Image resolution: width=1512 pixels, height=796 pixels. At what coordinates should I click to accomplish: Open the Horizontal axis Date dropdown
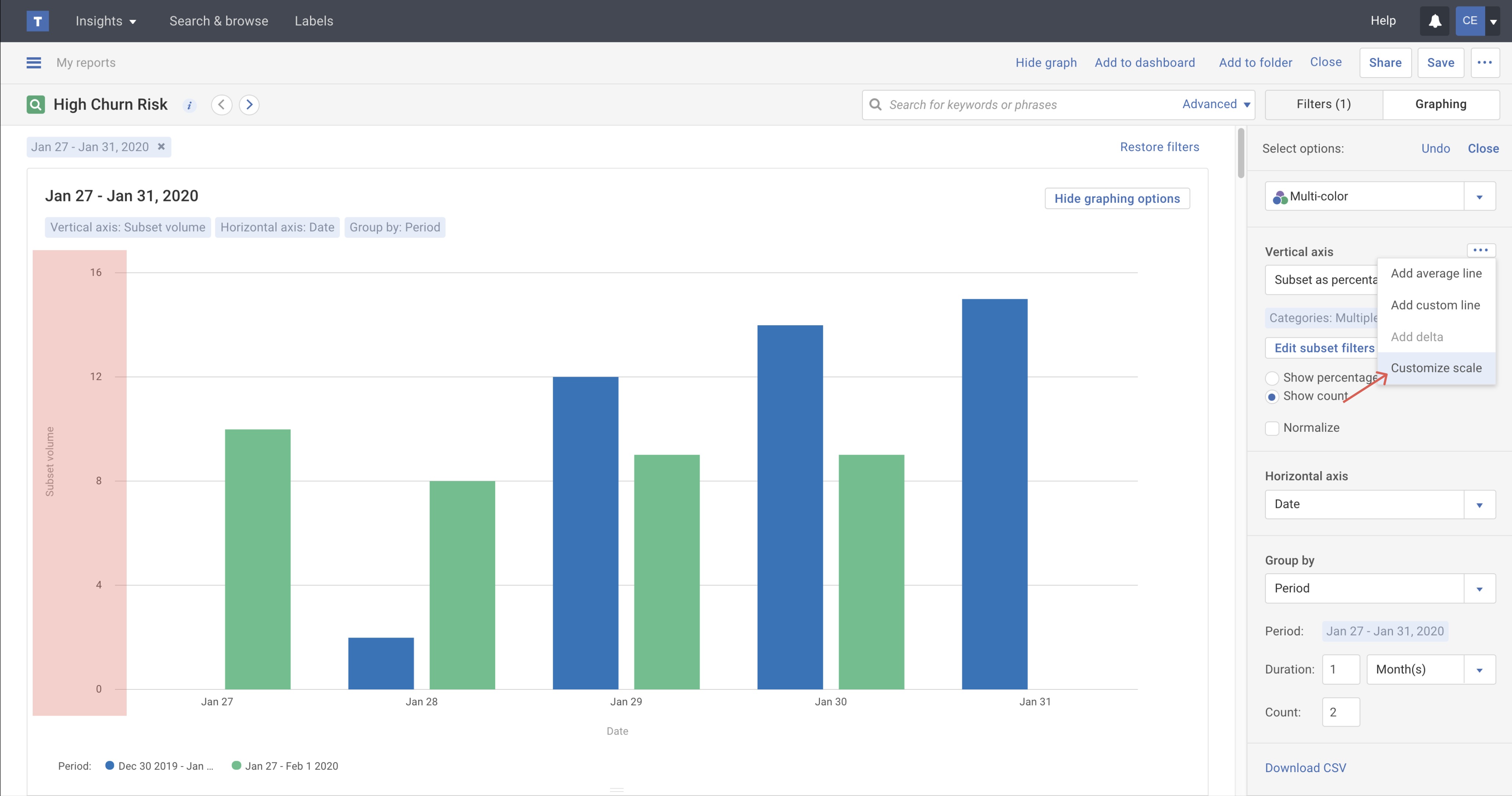(1379, 504)
